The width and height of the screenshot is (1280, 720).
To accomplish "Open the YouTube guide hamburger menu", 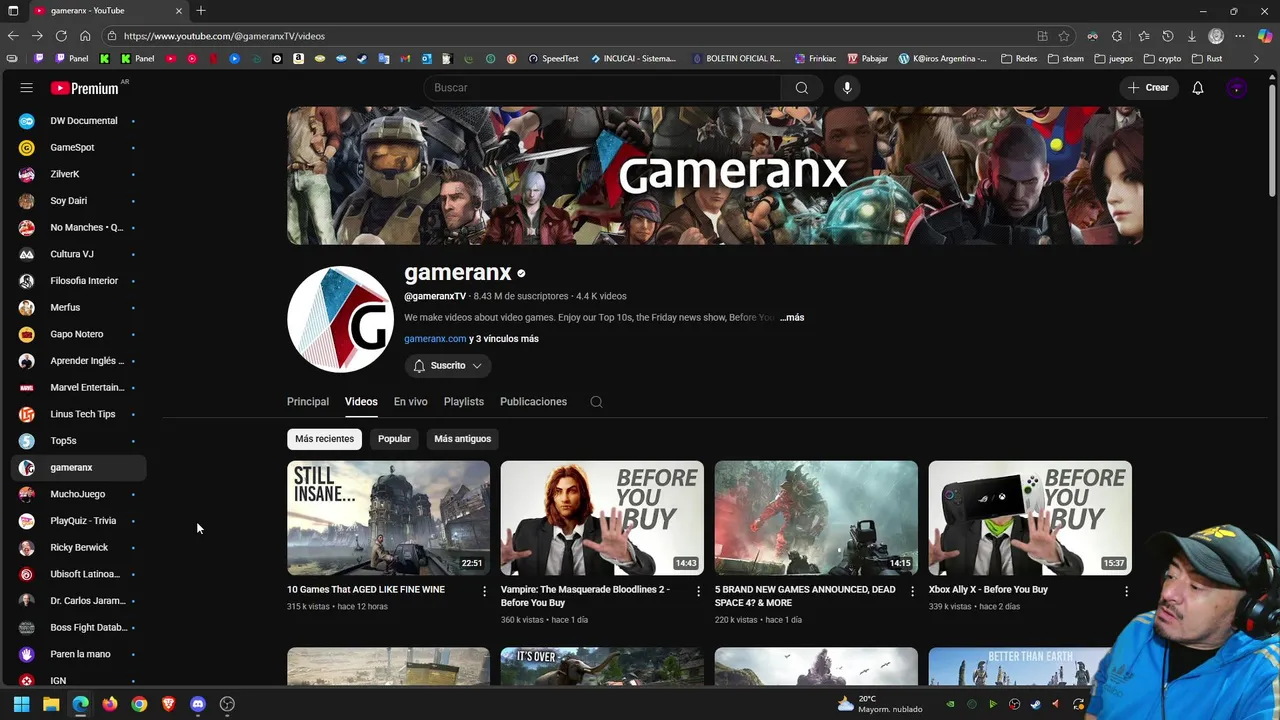I will pyautogui.click(x=27, y=88).
